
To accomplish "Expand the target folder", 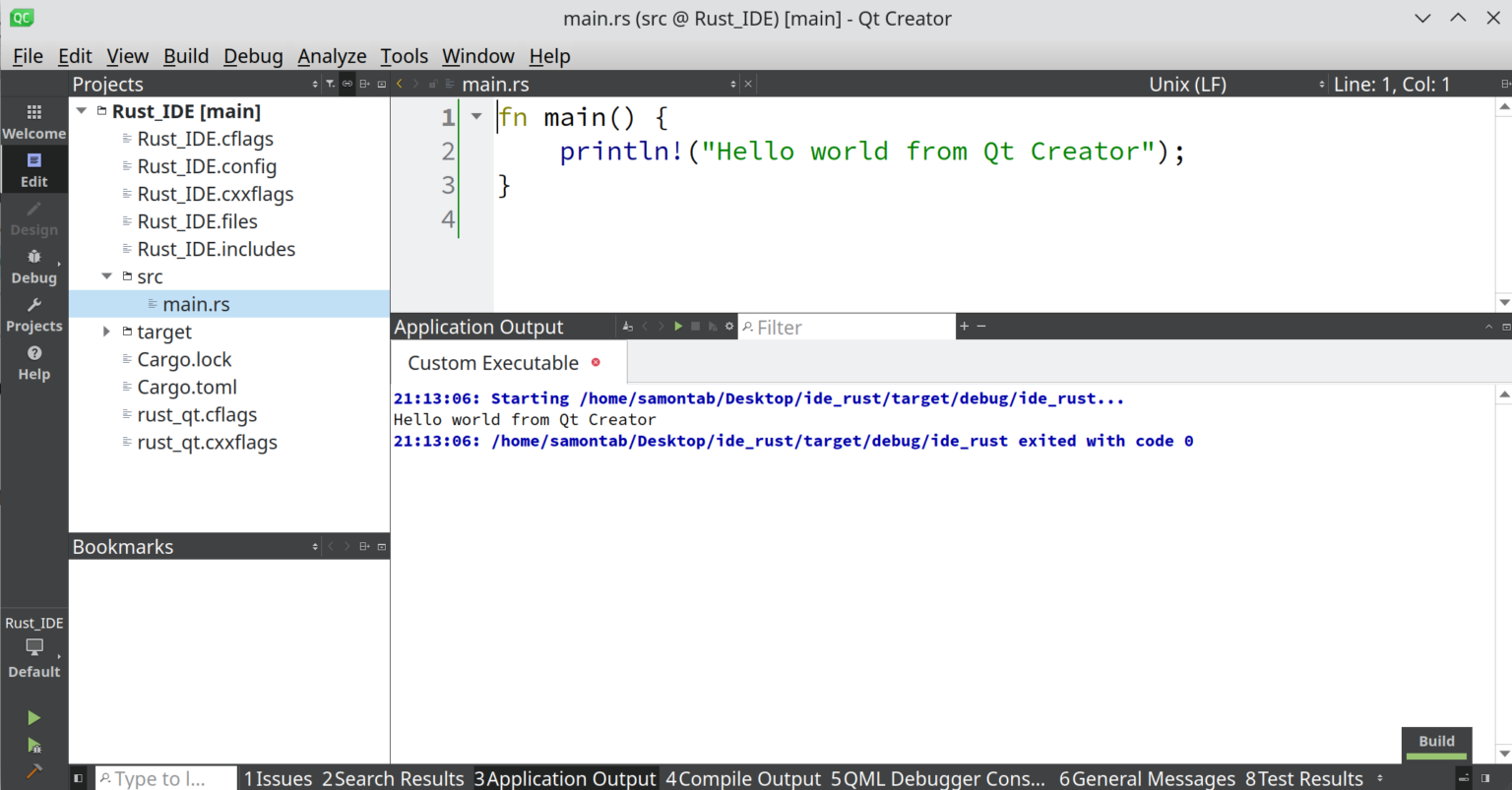I will [x=106, y=332].
